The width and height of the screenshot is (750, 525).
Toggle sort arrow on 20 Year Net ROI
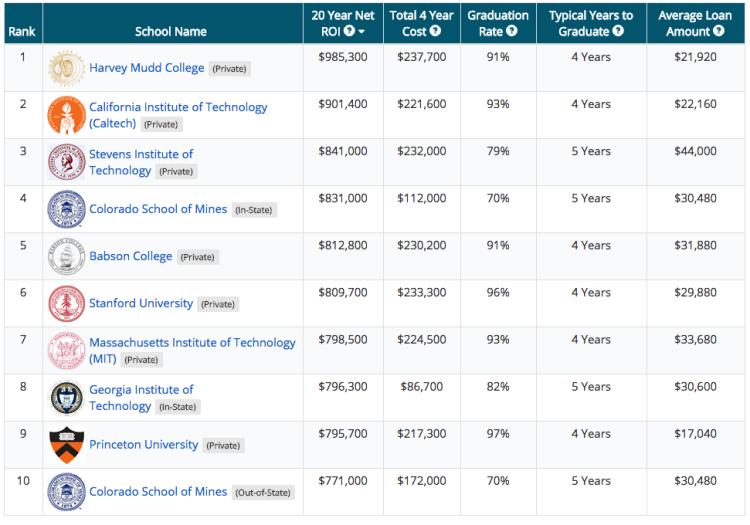click(361, 32)
